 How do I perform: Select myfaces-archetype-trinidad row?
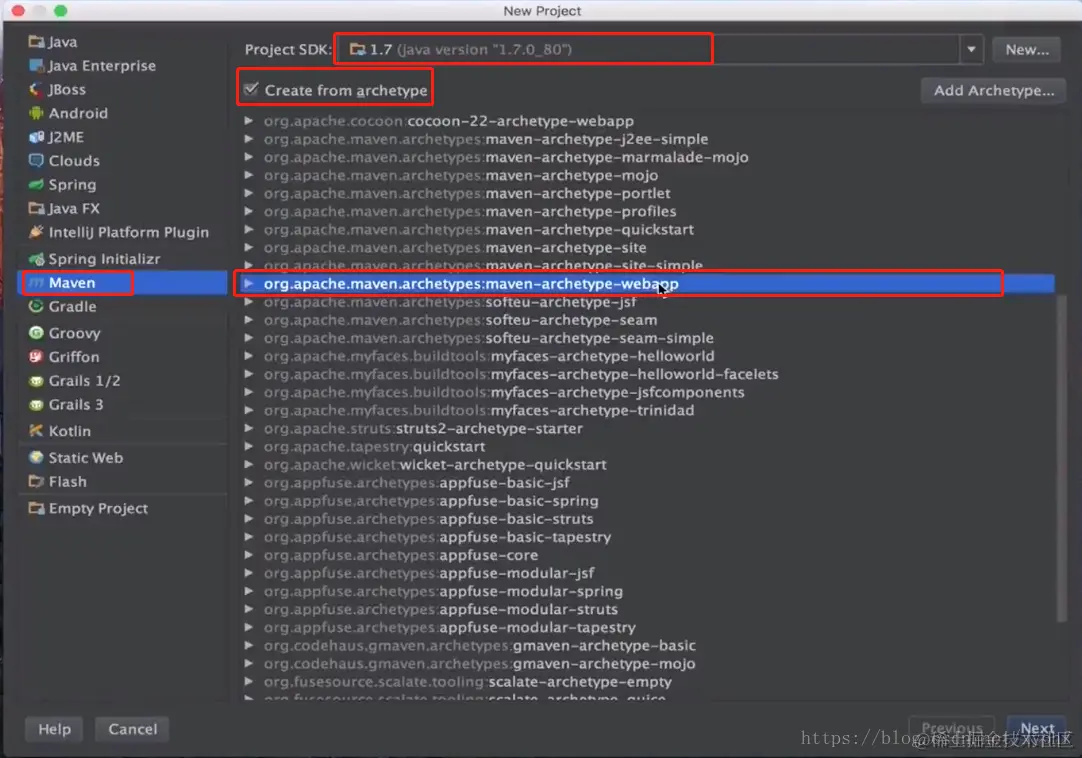pyautogui.click(x=649, y=410)
